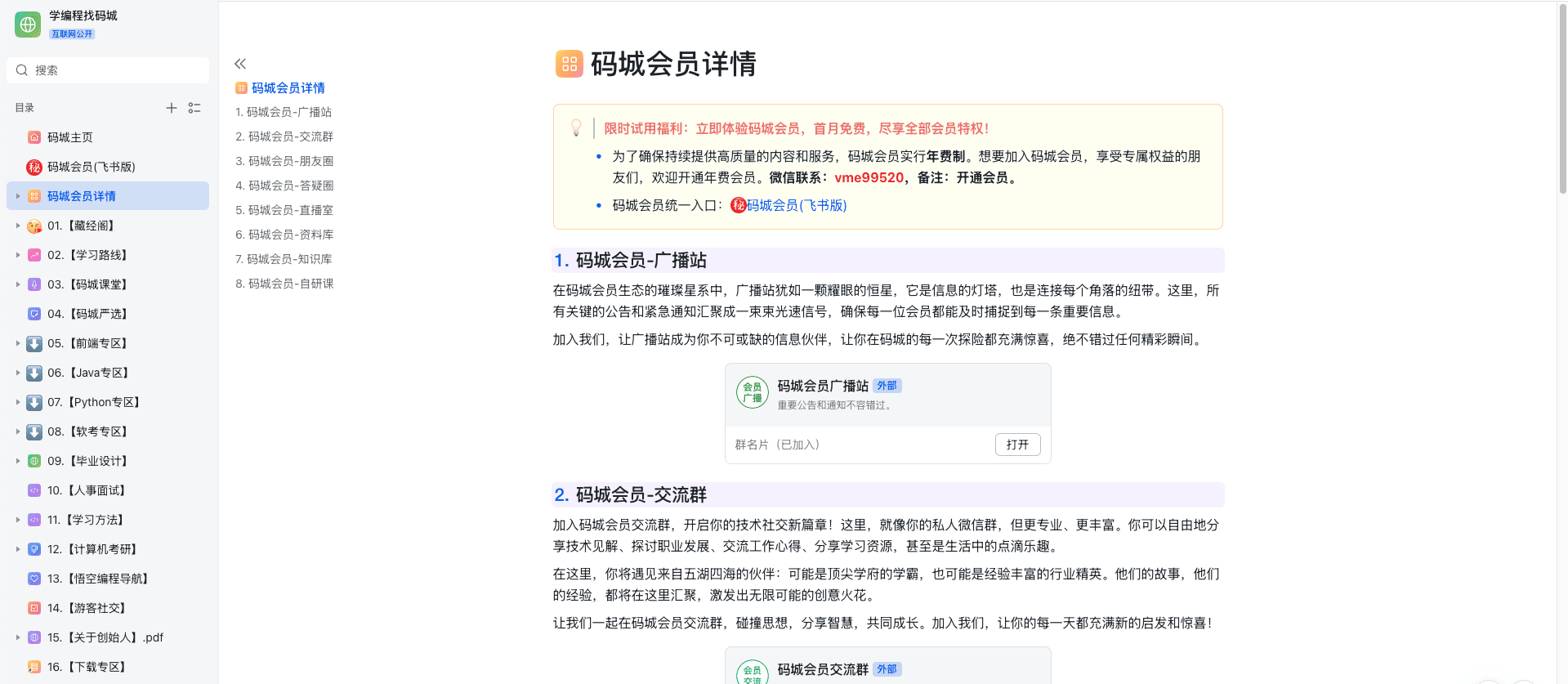Jump to outline item 3. 码城会员-朋友圈
The height and width of the screenshot is (684, 1568).
(284, 161)
